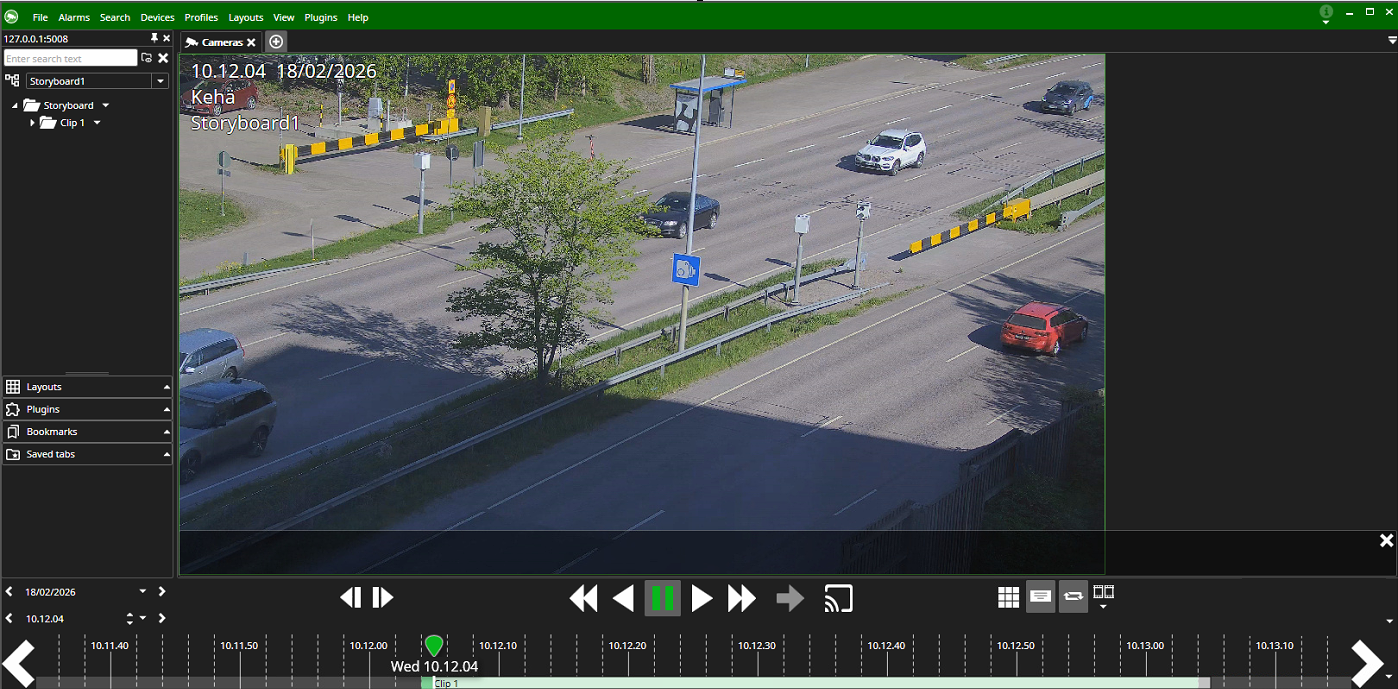Image resolution: width=1398 pixels, height=689 pixels.
Task: Pause the playback
Action: click(x=662, y=598)
